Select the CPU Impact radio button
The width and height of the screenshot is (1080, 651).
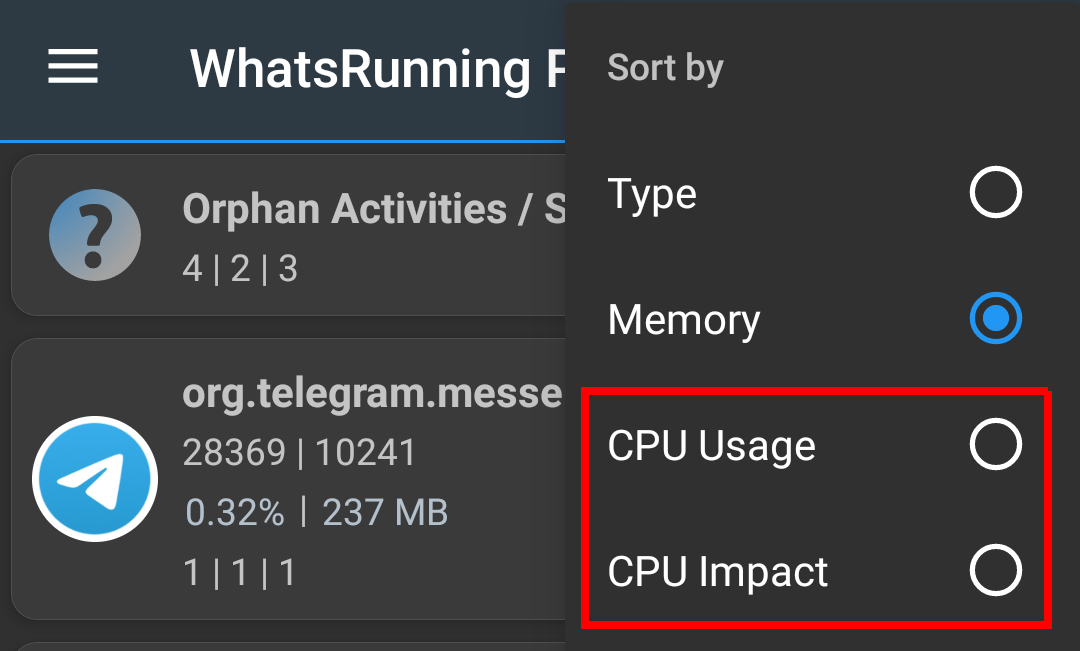pos(995,572)
